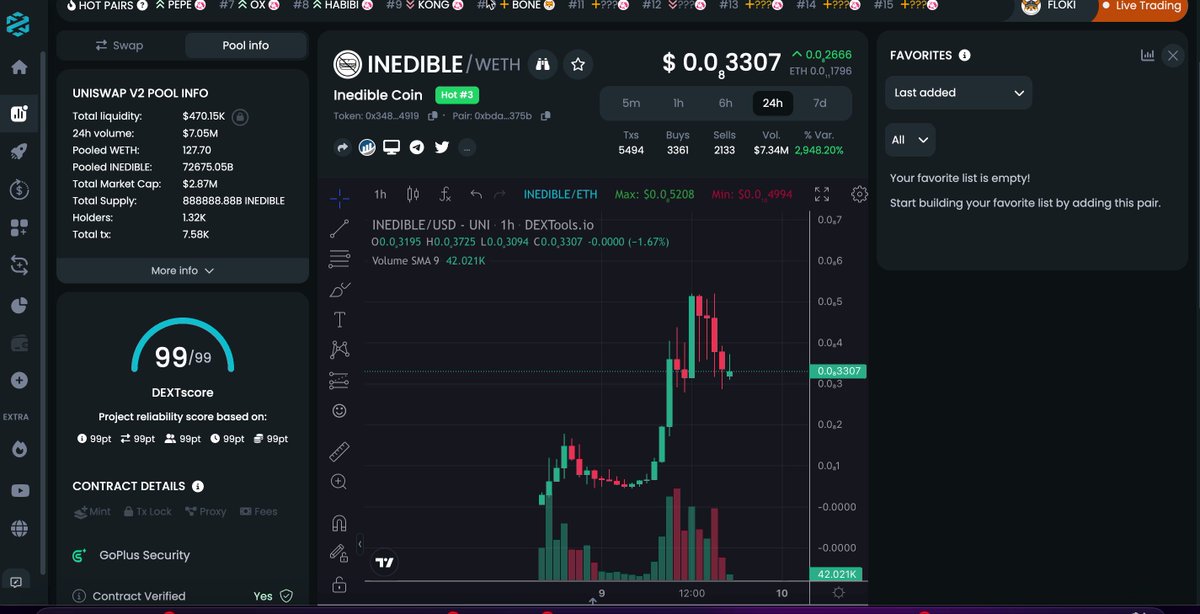Select the brush drawing tool

click(x=339, y=290)
